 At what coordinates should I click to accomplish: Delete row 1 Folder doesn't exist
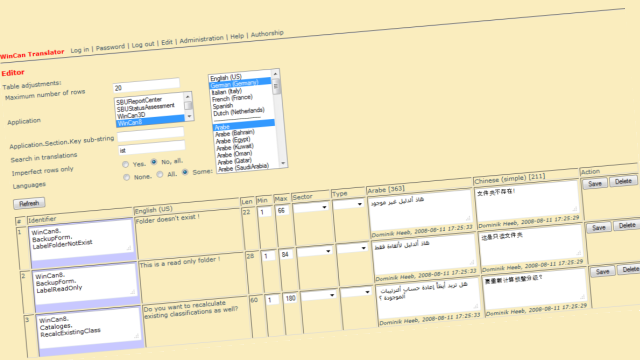tap(623, 181)
